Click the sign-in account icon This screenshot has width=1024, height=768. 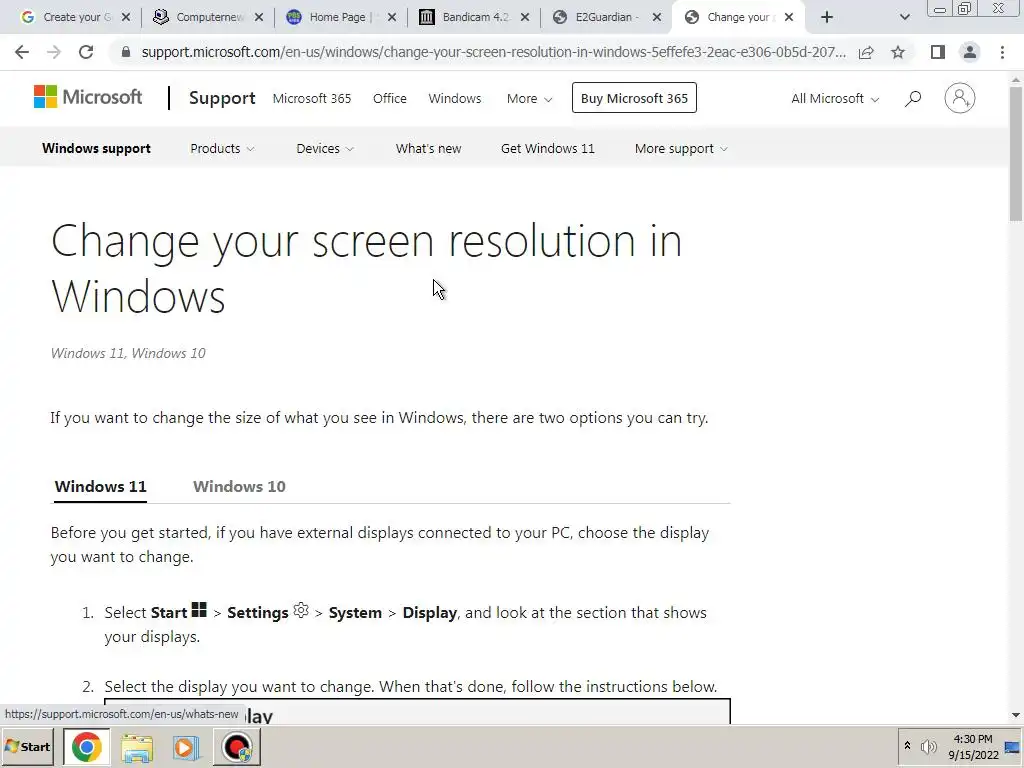coord(959,98)
